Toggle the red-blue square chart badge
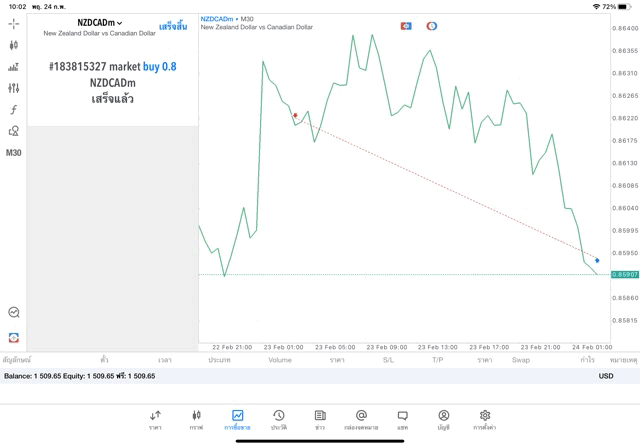The width and height of the screenshot is (640, 447). click(406, 26)
